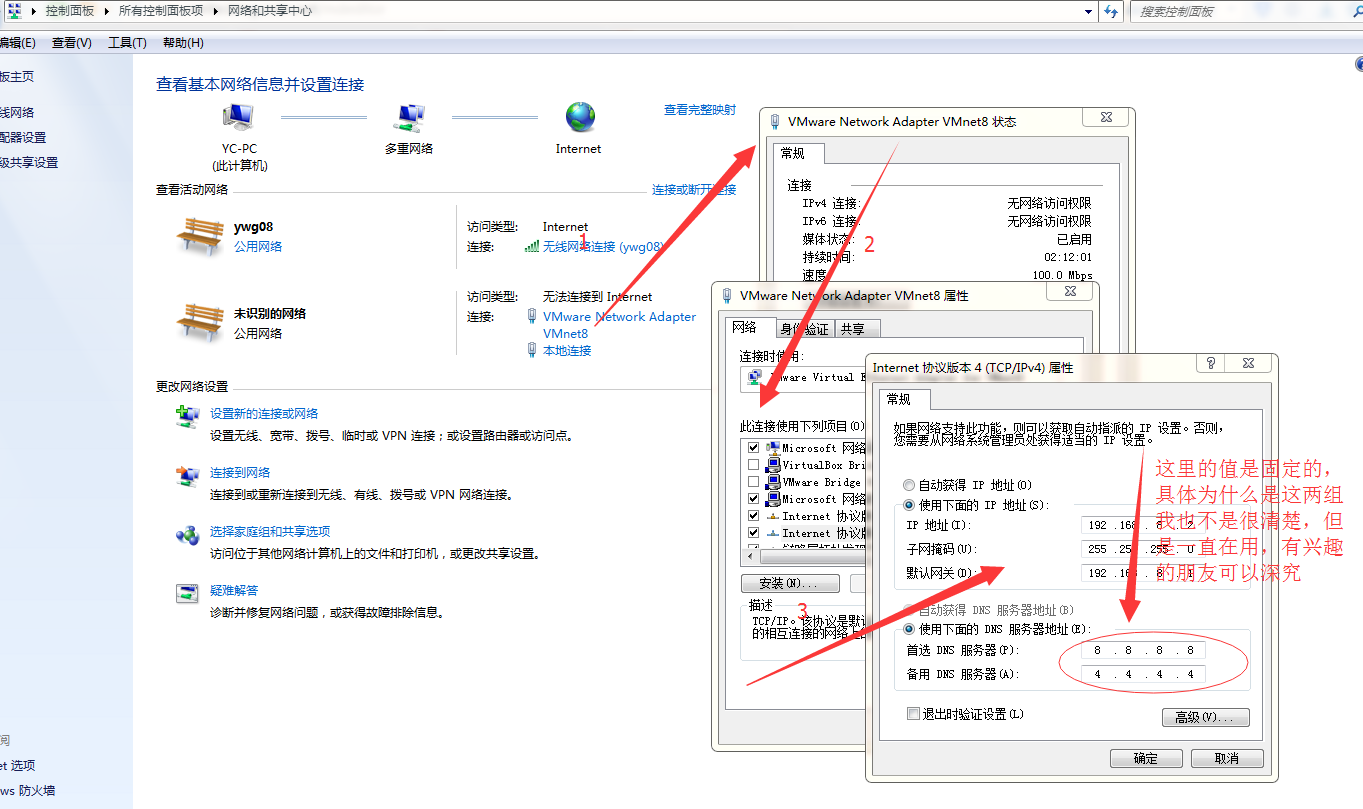Click the VMnet8 属性 dialog title icon
This screenshot has width=1363, height=809.
tap(727, 296)
